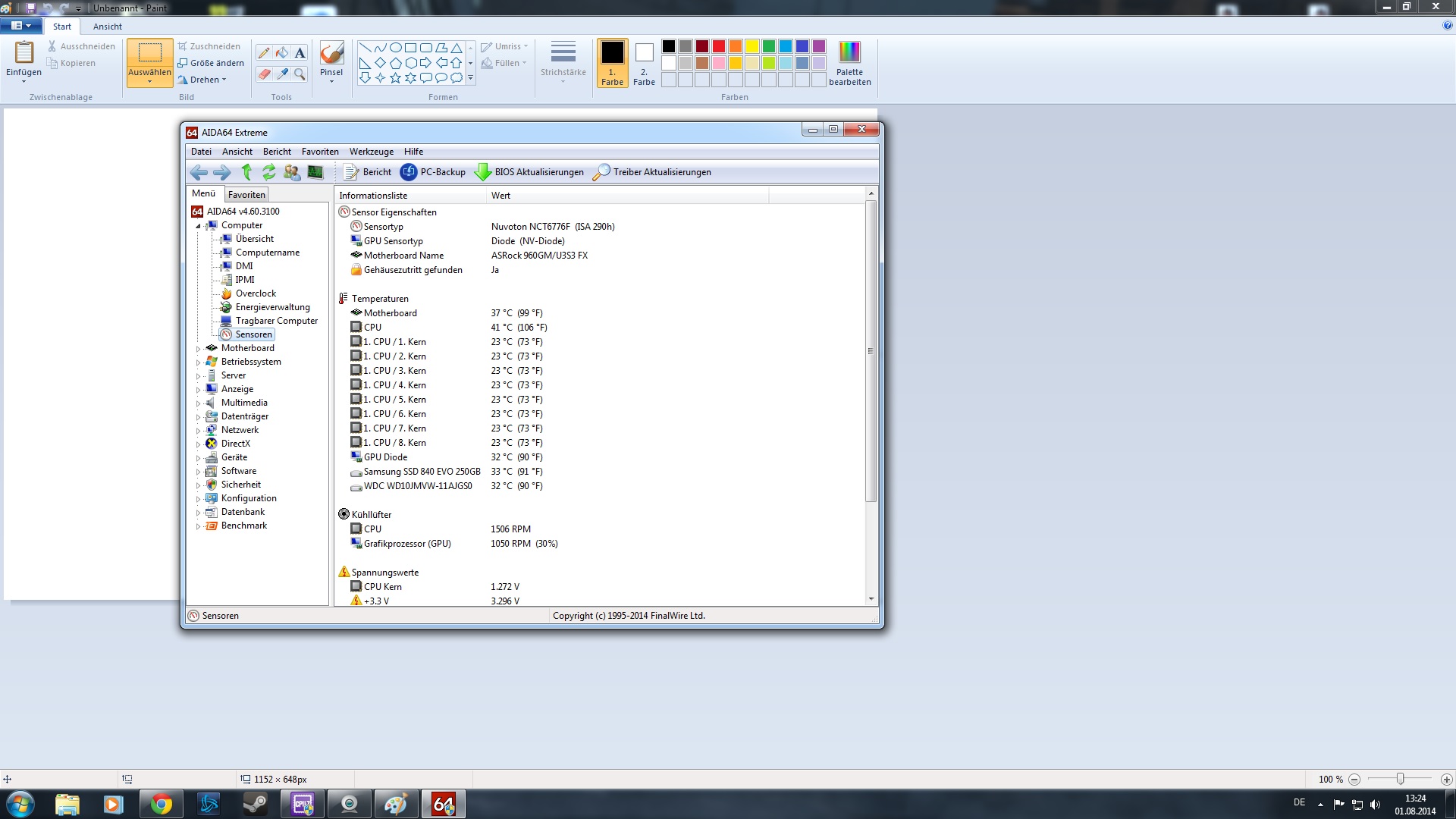
Task: Click the 1. Farbe black color box
Action: (x=612, y=63)
